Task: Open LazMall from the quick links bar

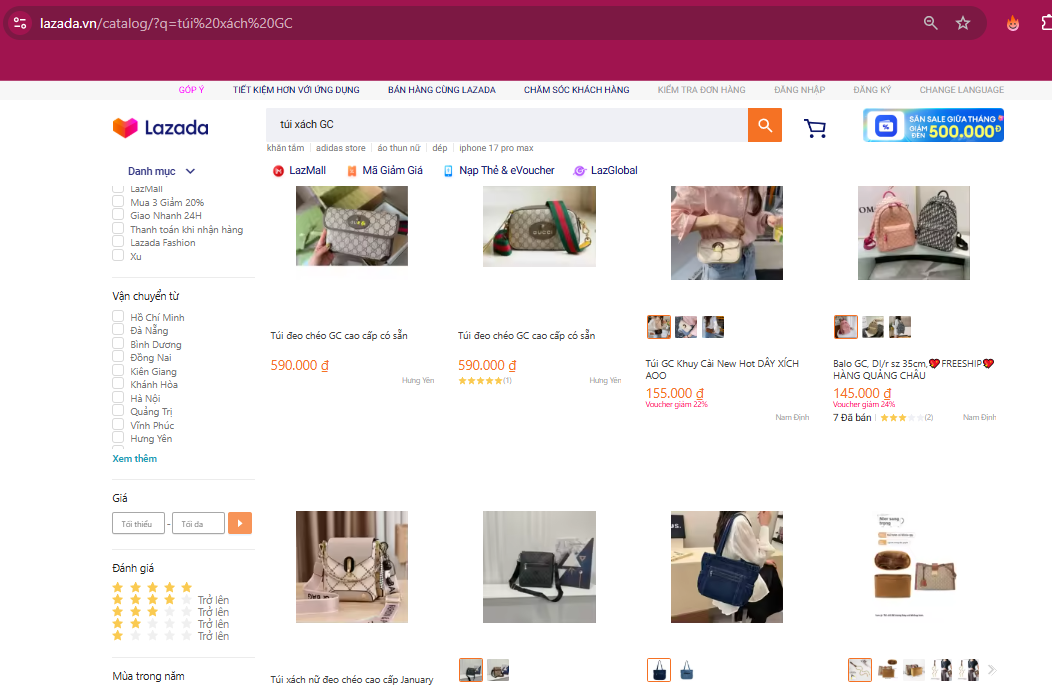Action: 299,170
